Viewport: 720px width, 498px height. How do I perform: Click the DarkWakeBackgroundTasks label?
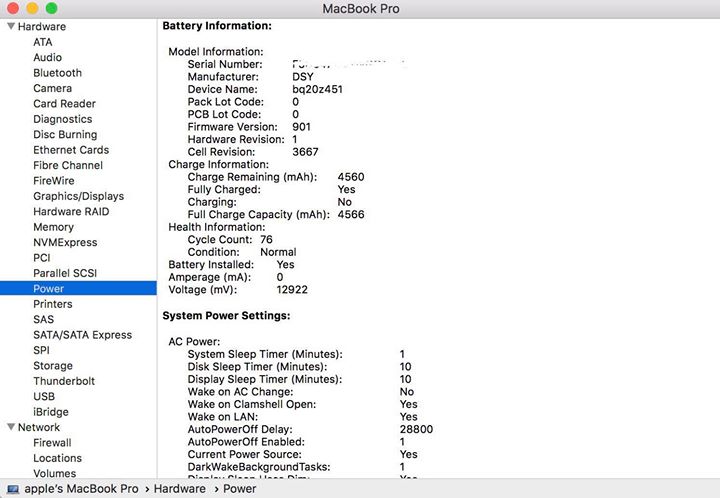click(x=259, y=467)
